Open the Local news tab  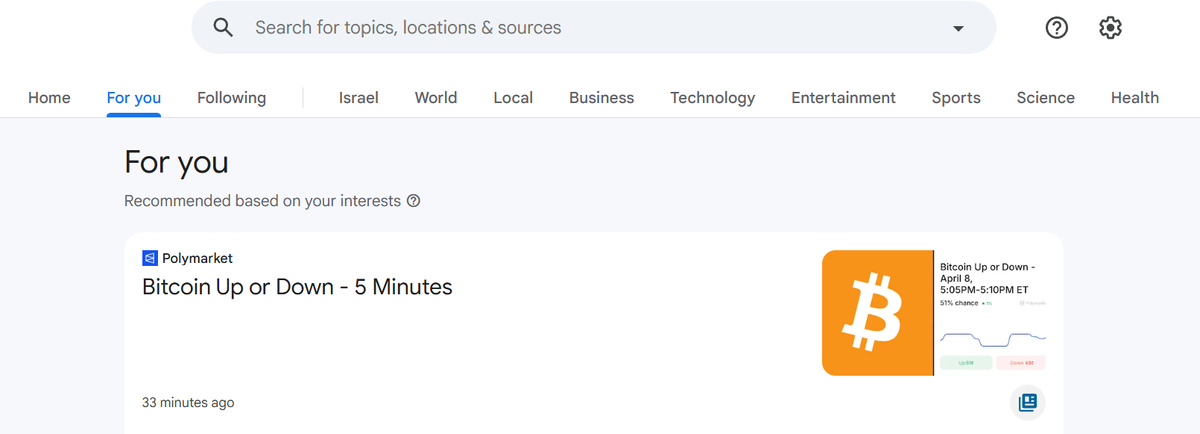tap(513, 98)
